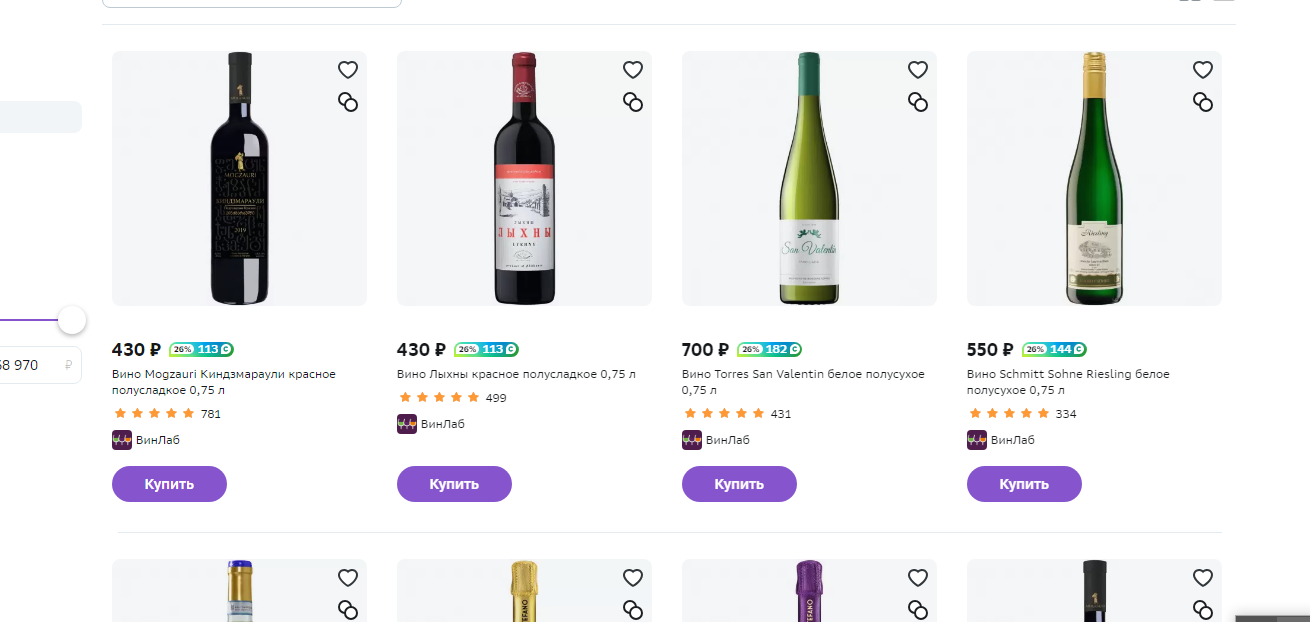Click the ВинЛаб seller logo under Лыхны

coord(407,424)
